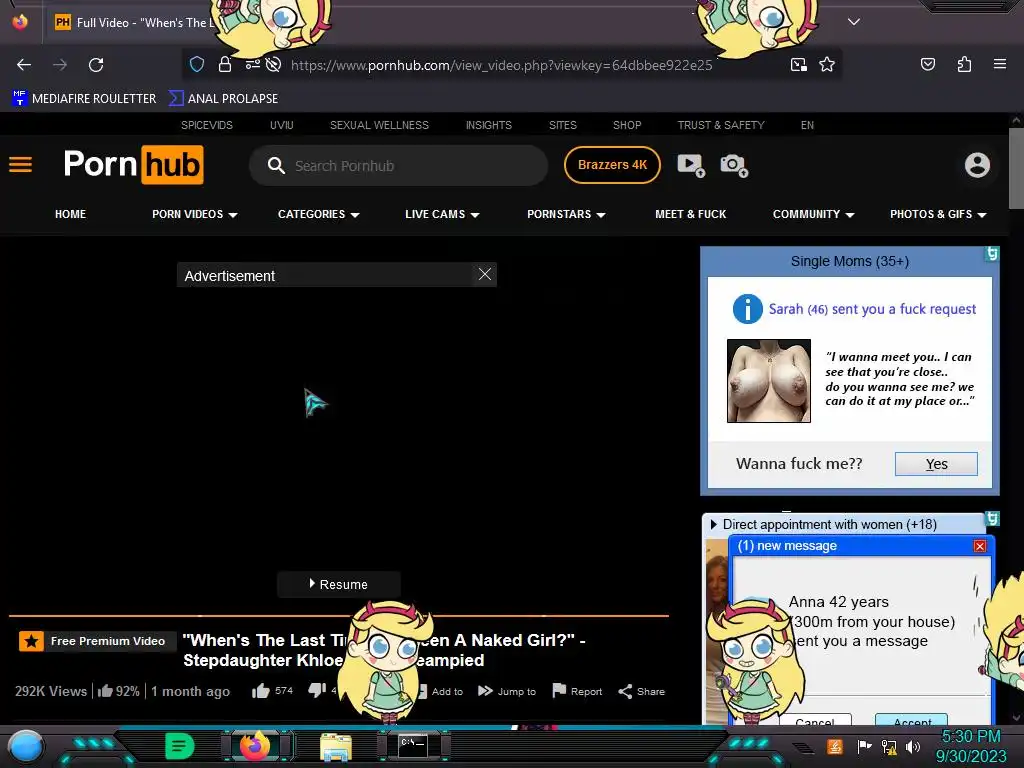This screenshot has height=768, width=1024.
Task: Click the Brazzers 4K button
Action: pyautogui.click(x=612, y=165)
